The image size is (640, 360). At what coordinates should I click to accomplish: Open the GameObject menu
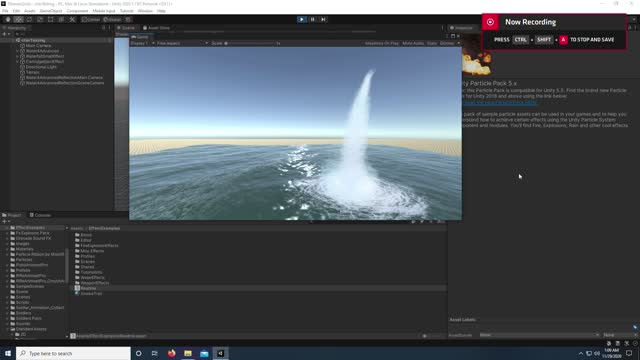51,11
